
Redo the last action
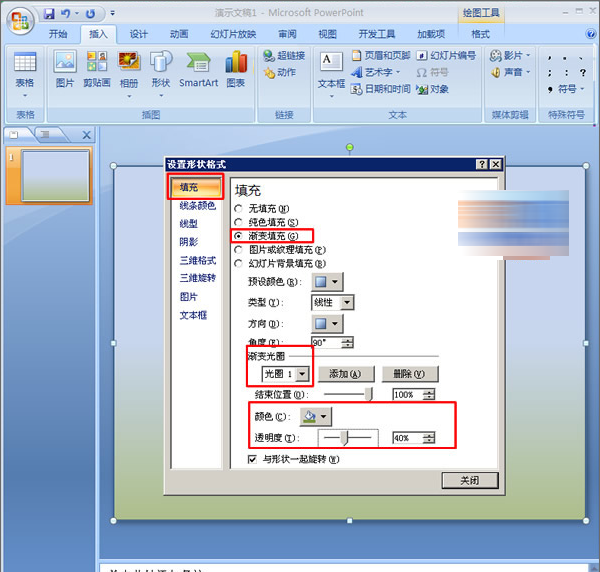[90, 14]
